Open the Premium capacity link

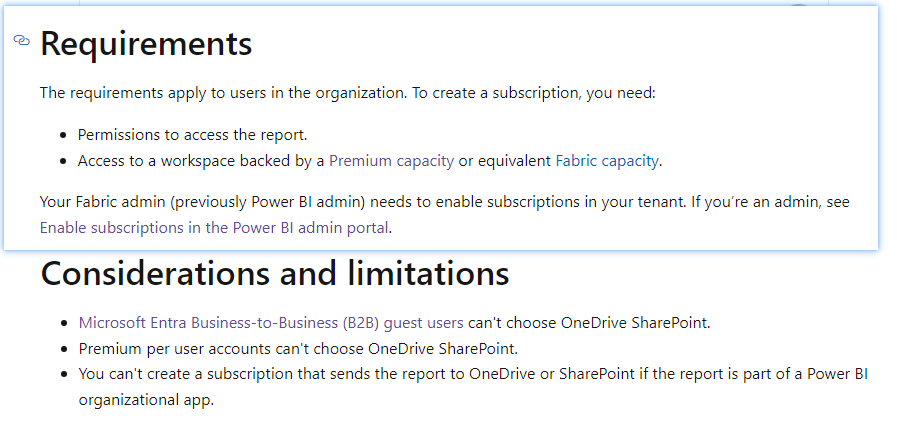(391, 161)
